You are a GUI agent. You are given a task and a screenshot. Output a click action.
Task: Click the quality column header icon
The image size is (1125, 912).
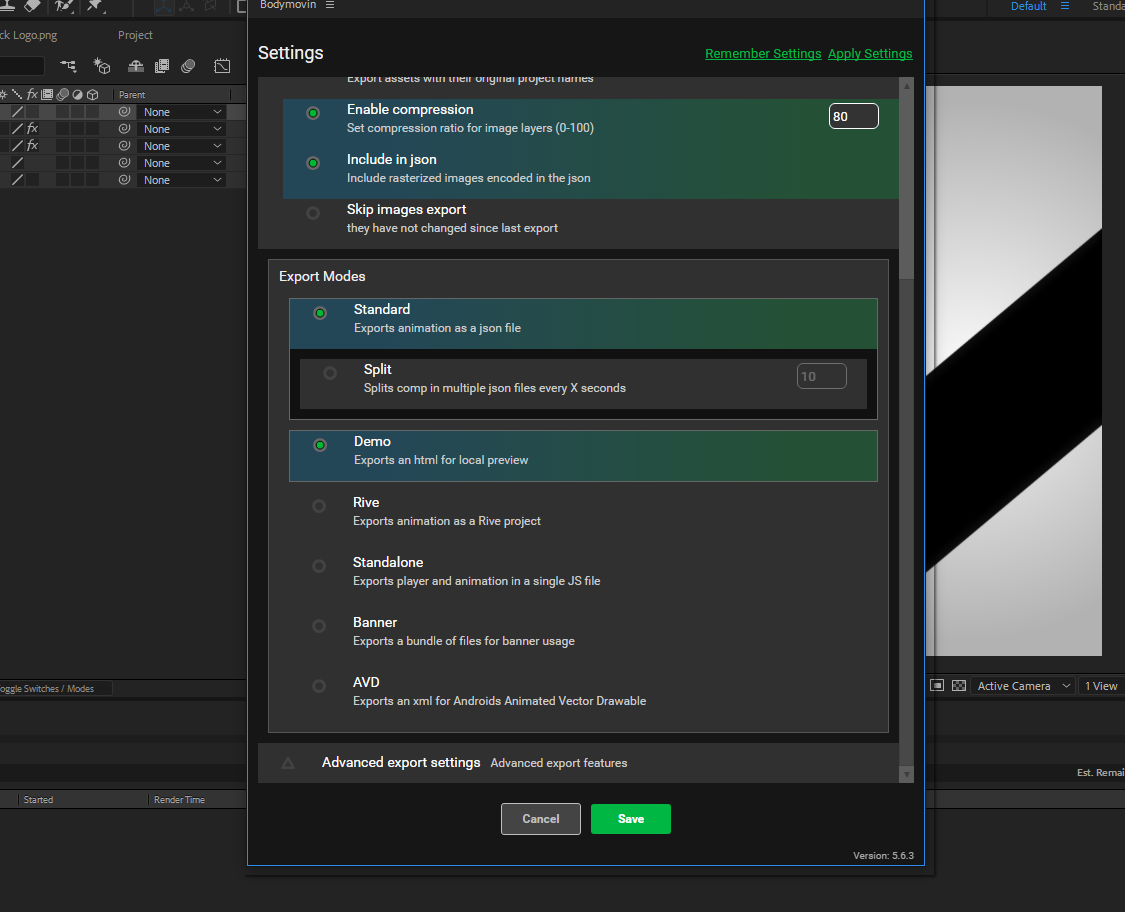(x=17, y=94)
